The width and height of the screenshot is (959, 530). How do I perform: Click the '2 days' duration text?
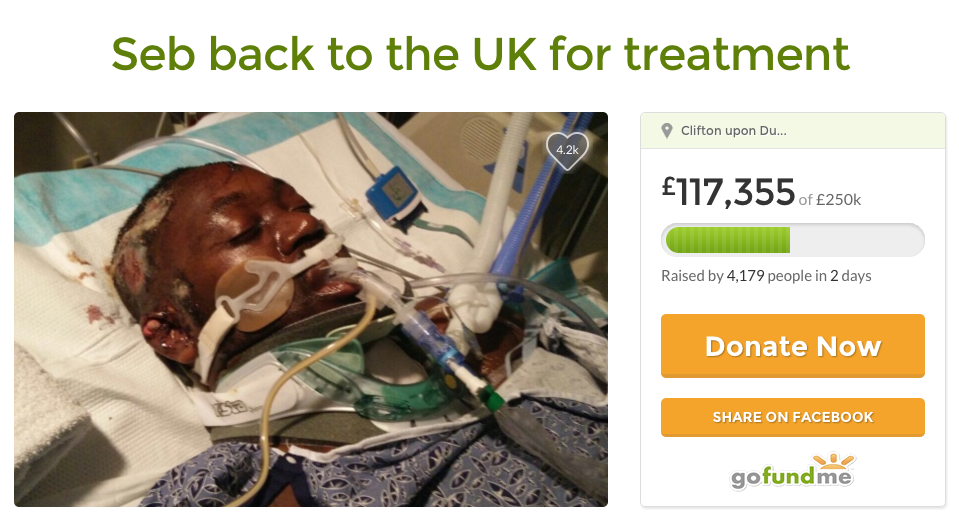[x=850, y=276]
